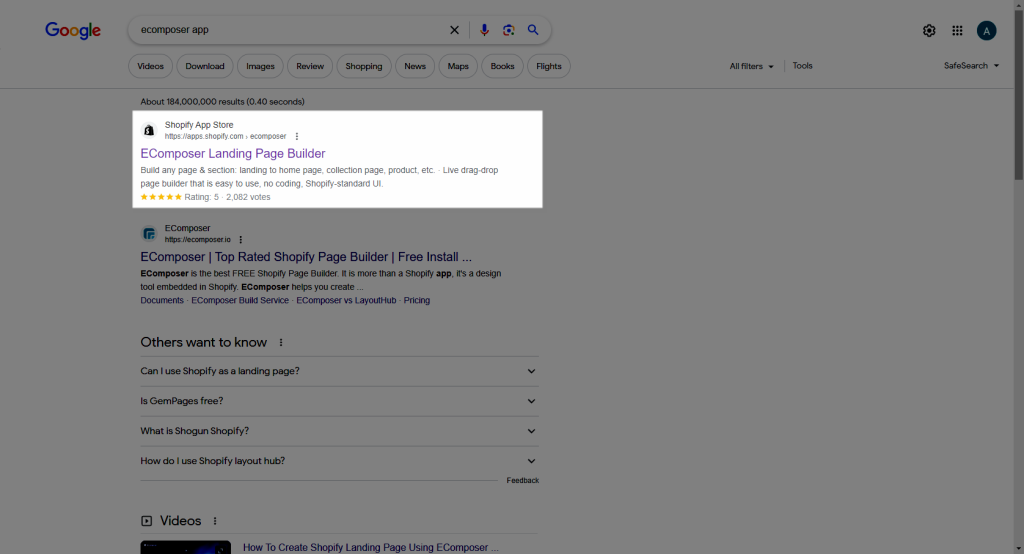
Task: Select the Flights filter chip
Action: (x=549, y=66)
